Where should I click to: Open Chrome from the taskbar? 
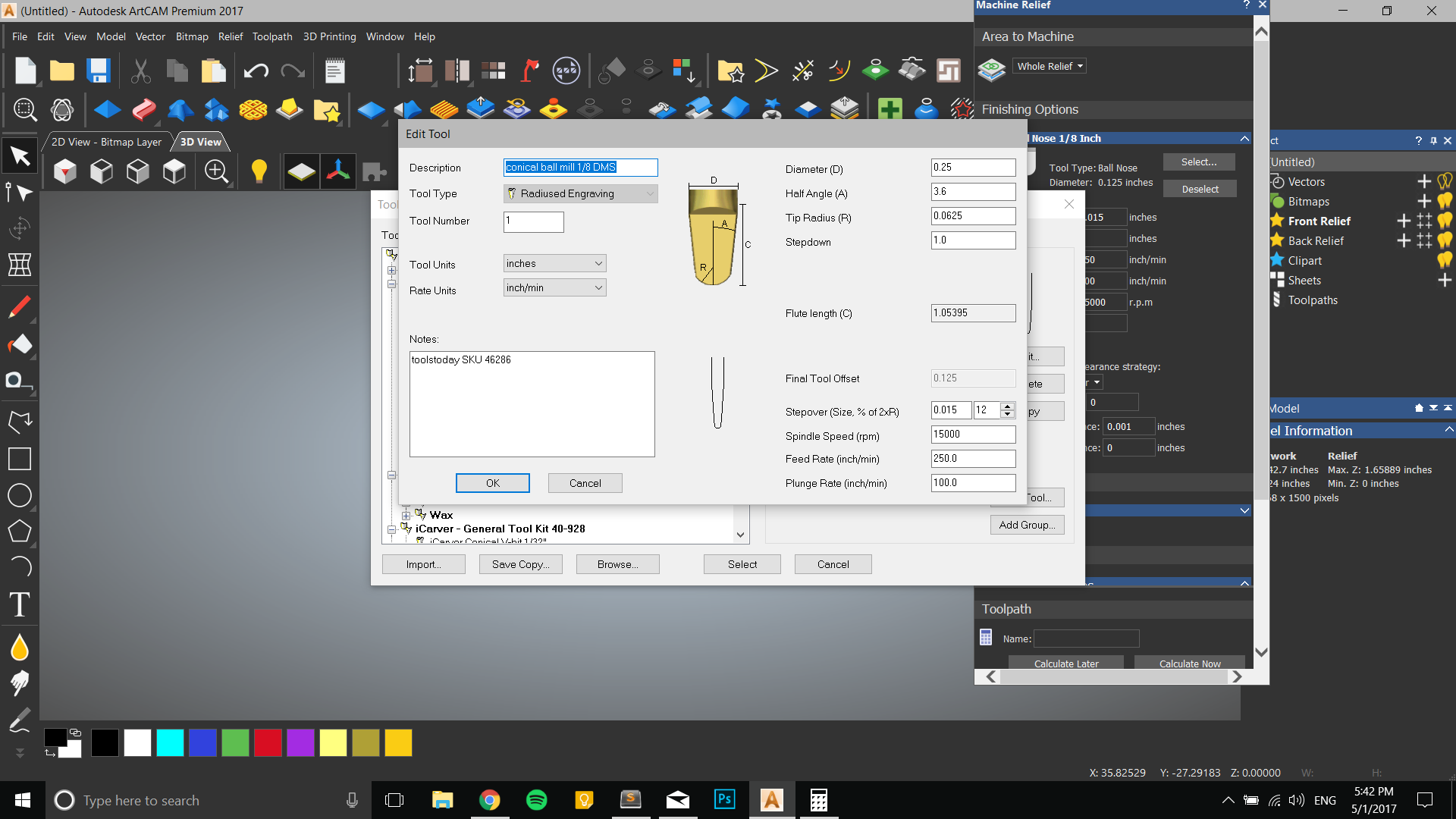click(x=490, y=800)
